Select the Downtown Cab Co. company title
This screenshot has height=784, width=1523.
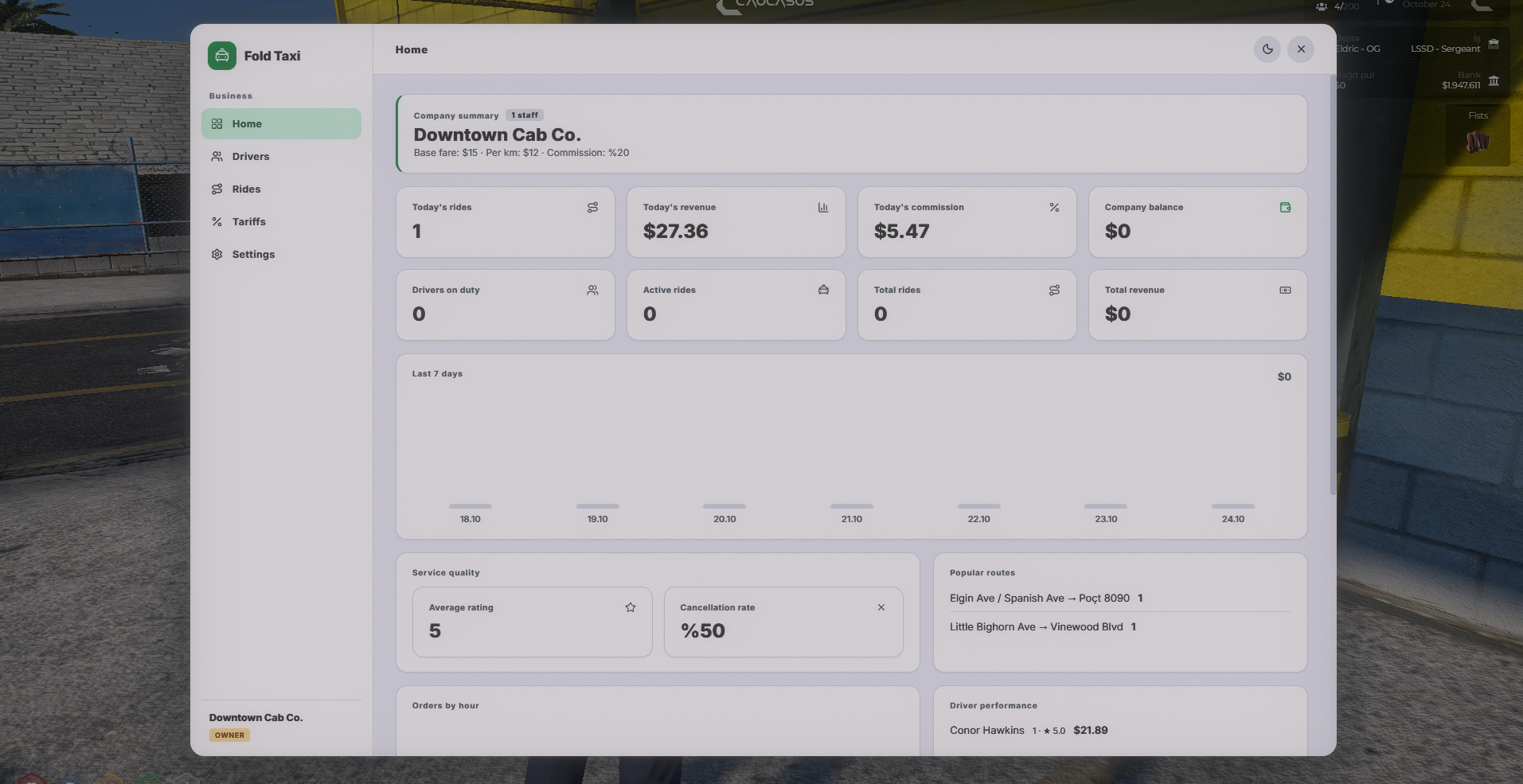497,135
